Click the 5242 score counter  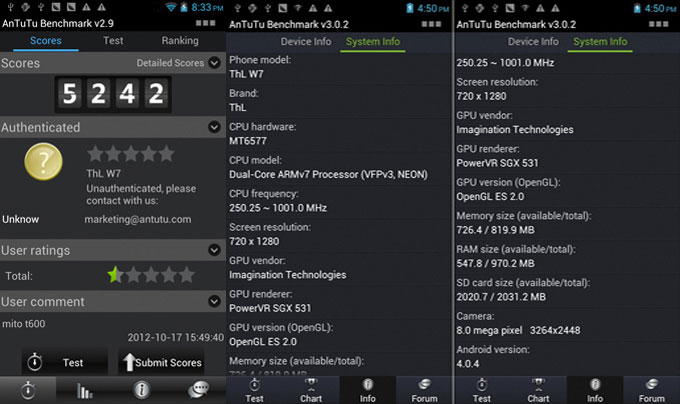(x=113, y=94)
